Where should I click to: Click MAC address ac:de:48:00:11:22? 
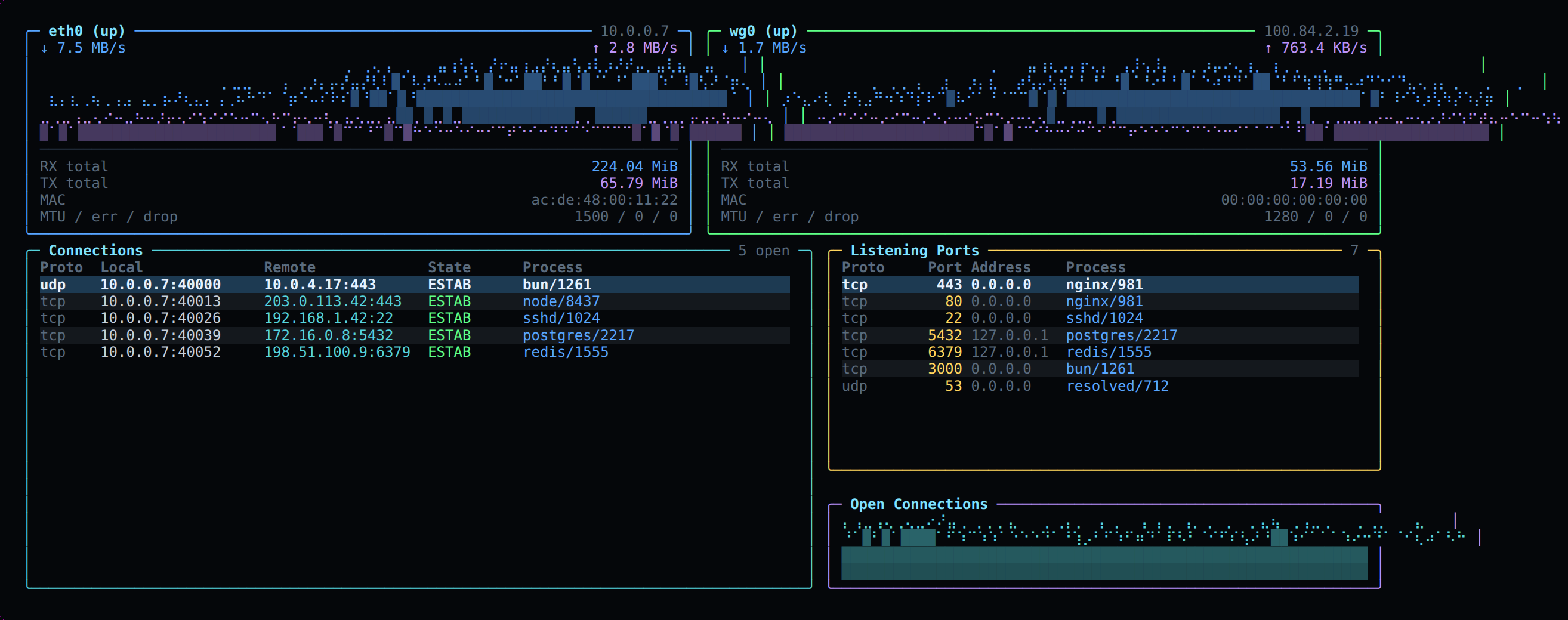click(x=604, y=200)
